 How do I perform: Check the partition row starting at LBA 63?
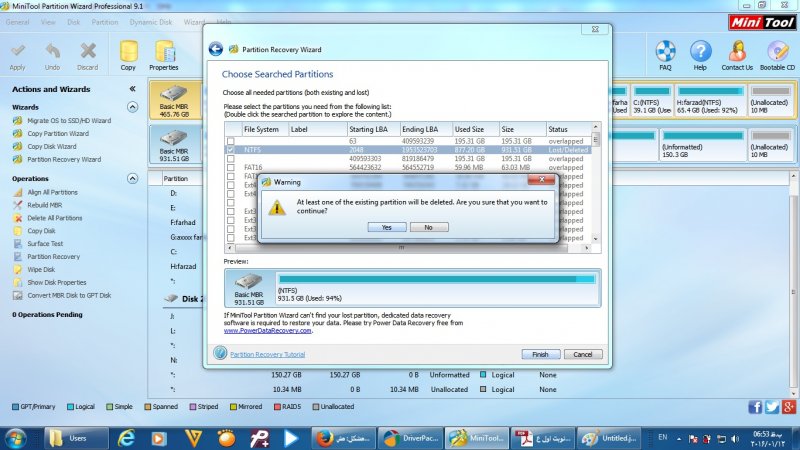pos(231,141)
